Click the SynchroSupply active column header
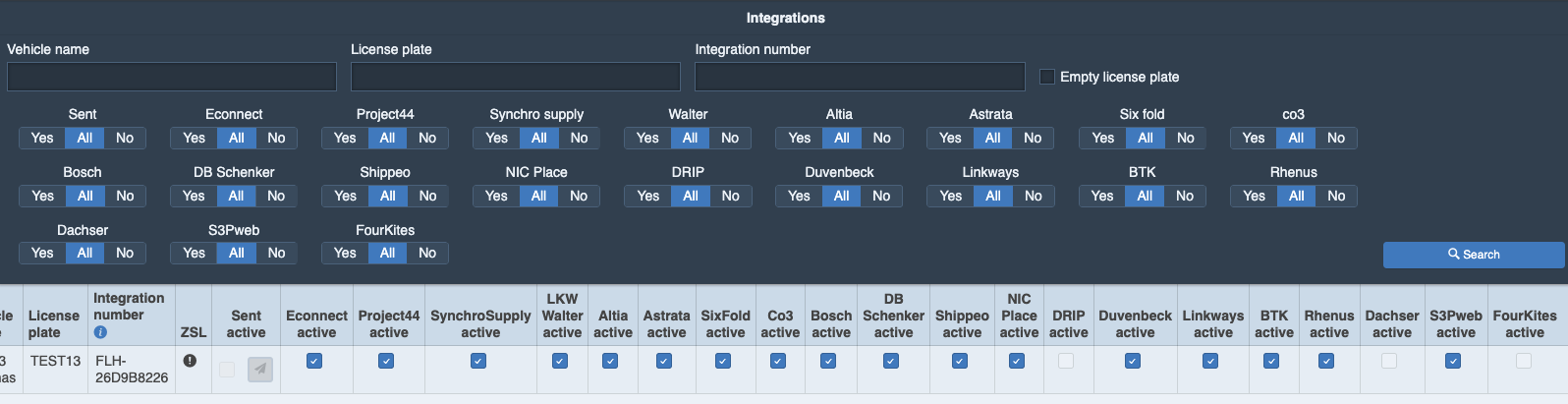 (x=480, y=323)
